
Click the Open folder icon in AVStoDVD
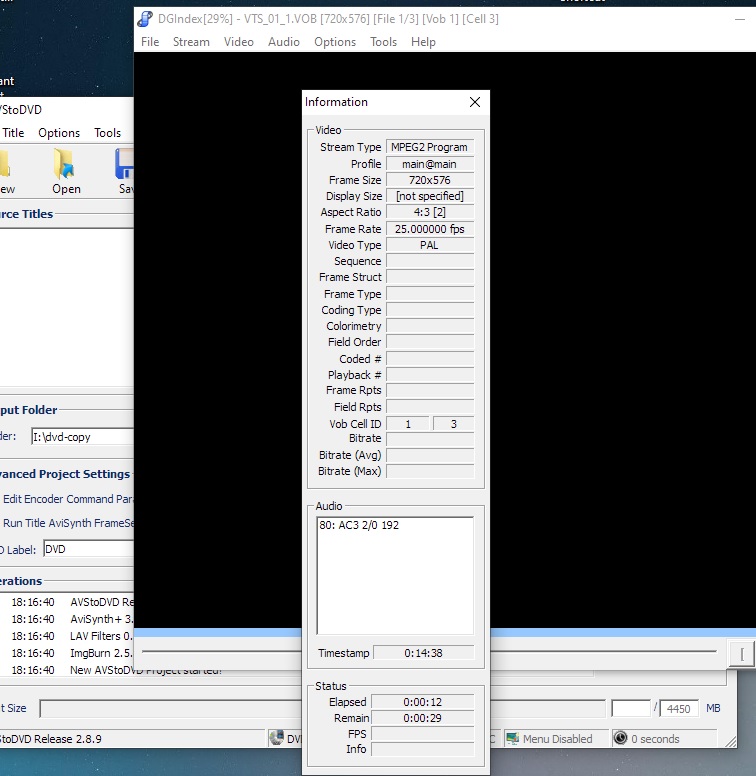(65, 164)
